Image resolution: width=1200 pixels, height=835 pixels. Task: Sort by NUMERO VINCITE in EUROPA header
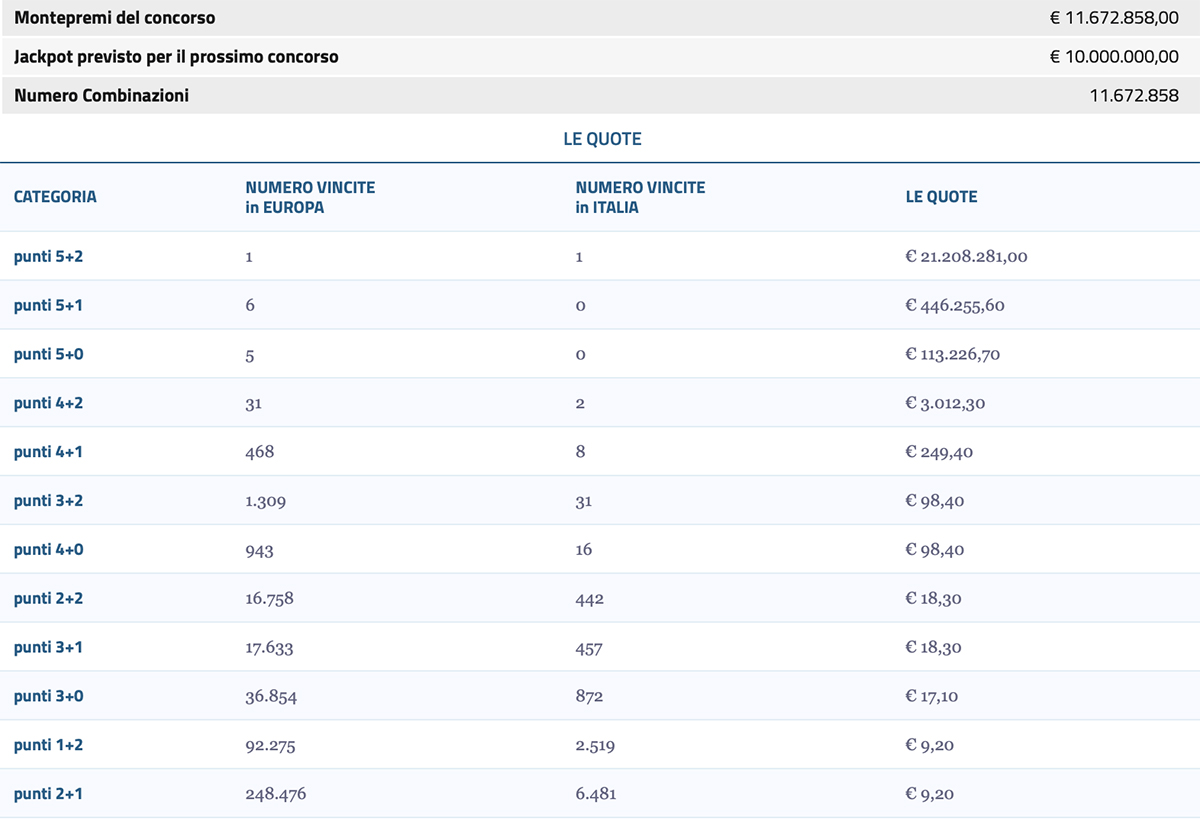tap(310, 196)
